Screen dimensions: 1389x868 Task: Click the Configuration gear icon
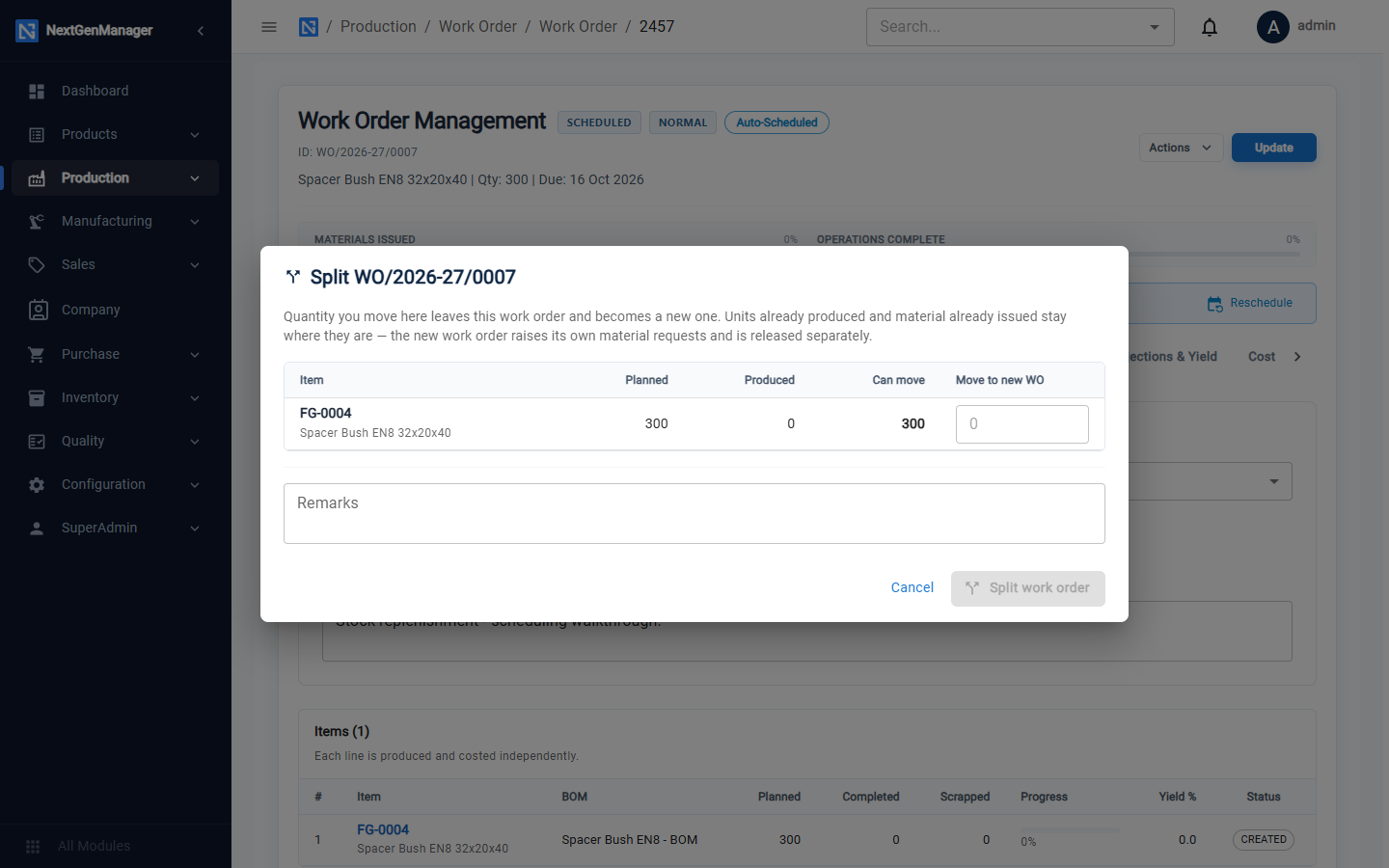pyautogui.click(x=37, y=484)
